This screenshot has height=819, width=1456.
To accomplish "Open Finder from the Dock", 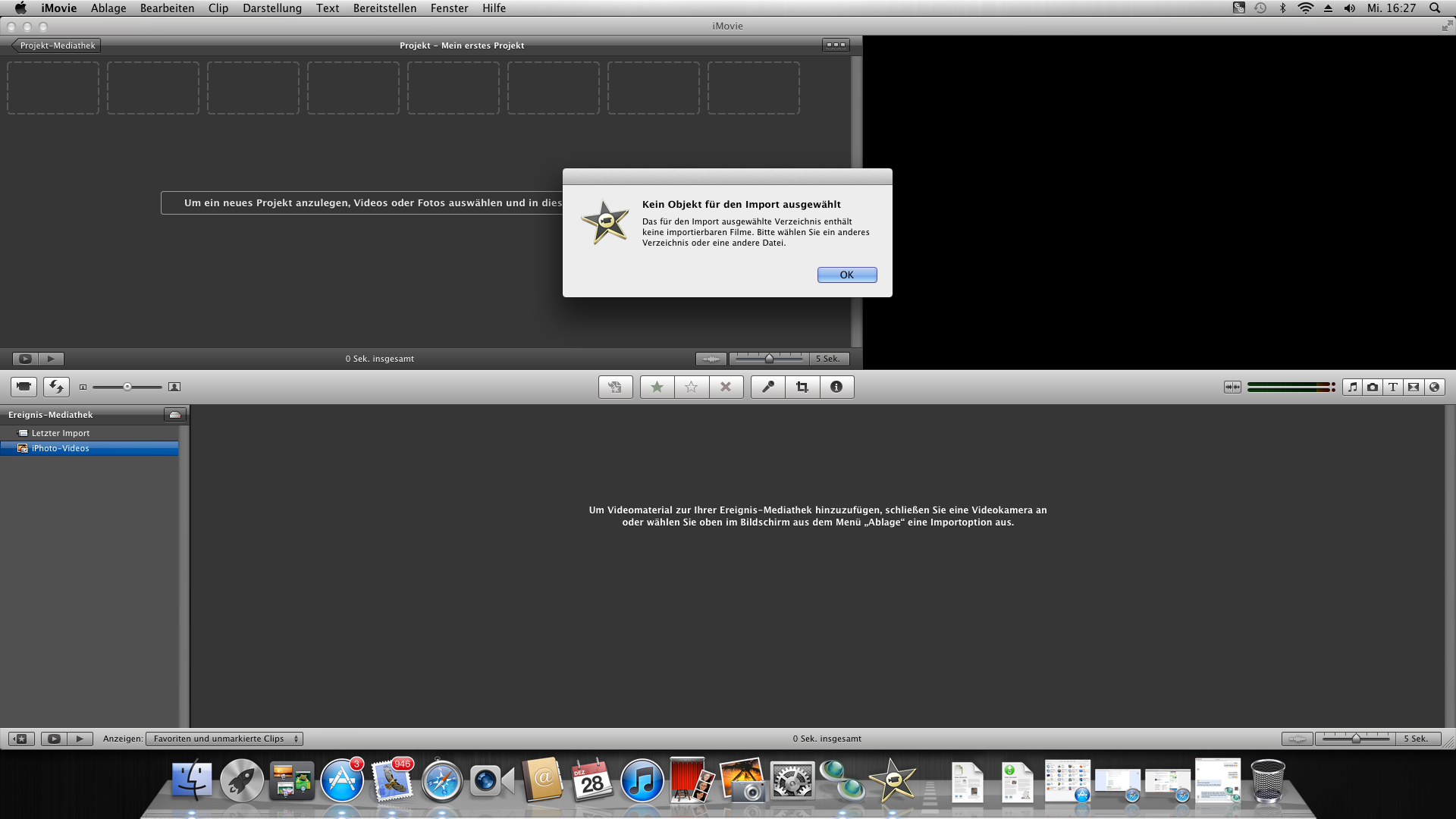I will click(x=192, y=781).
